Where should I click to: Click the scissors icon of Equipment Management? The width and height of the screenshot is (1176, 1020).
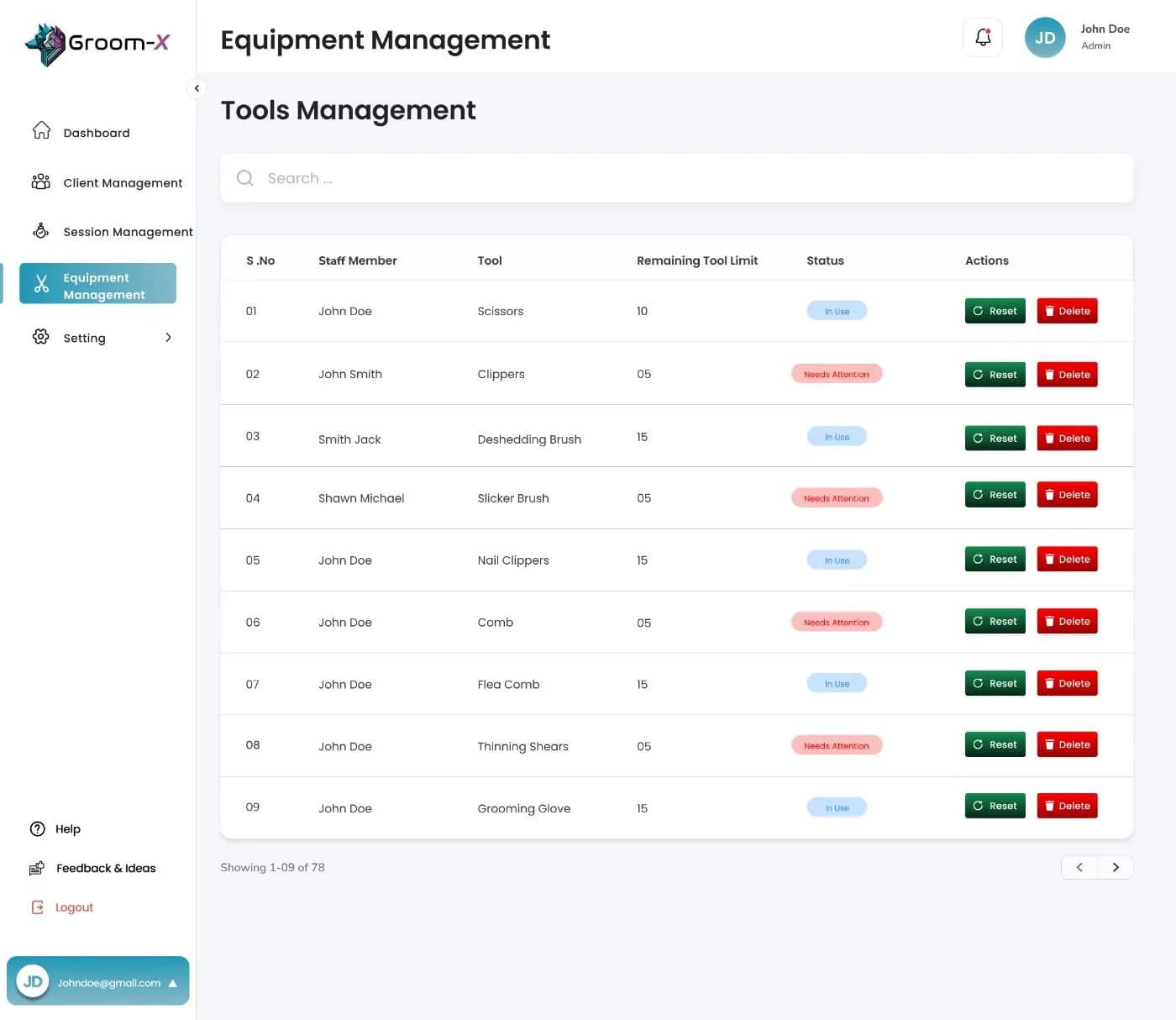(x=41, y=285)
